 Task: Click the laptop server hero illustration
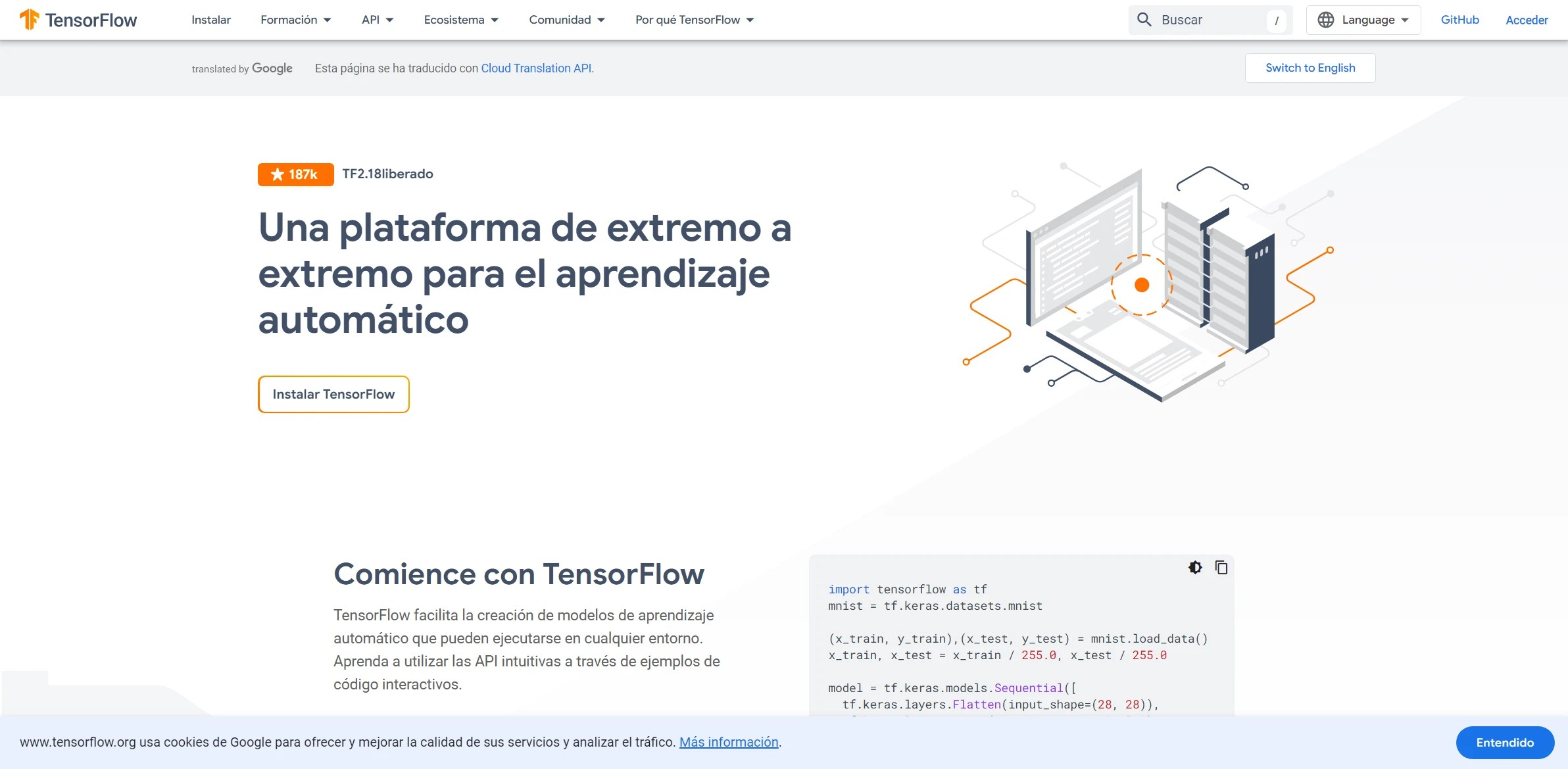[1148, 283]
